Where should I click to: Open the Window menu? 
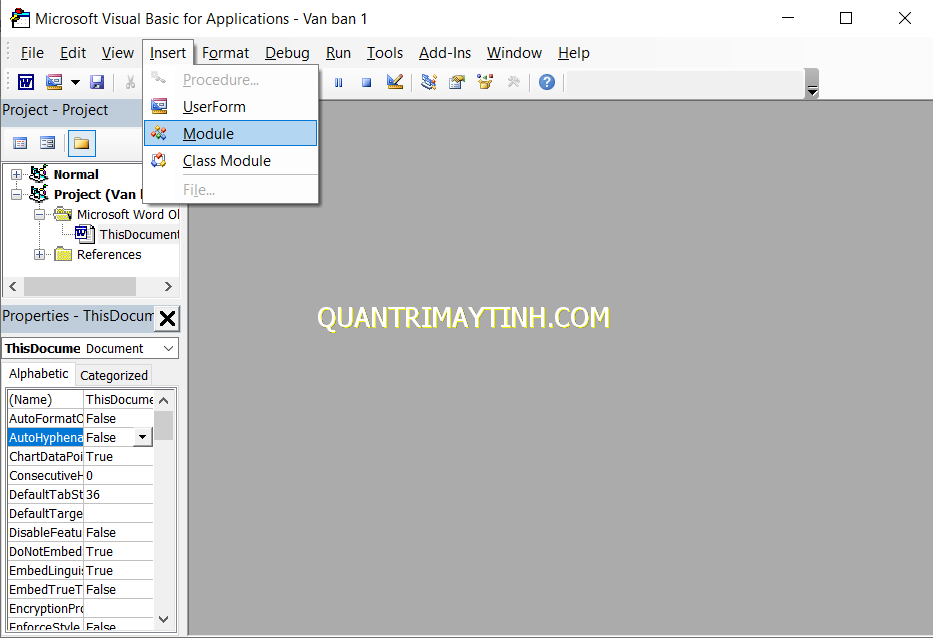point(514,53)
